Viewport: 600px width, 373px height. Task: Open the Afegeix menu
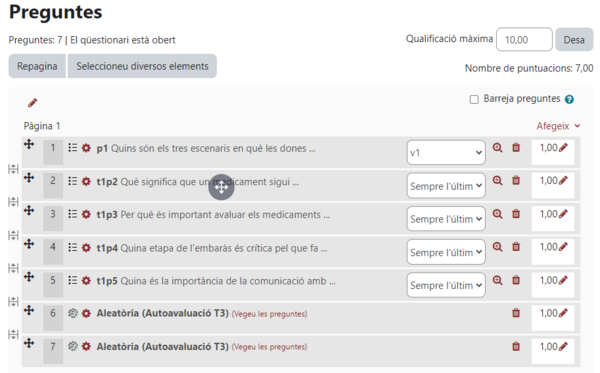point(558,126)
